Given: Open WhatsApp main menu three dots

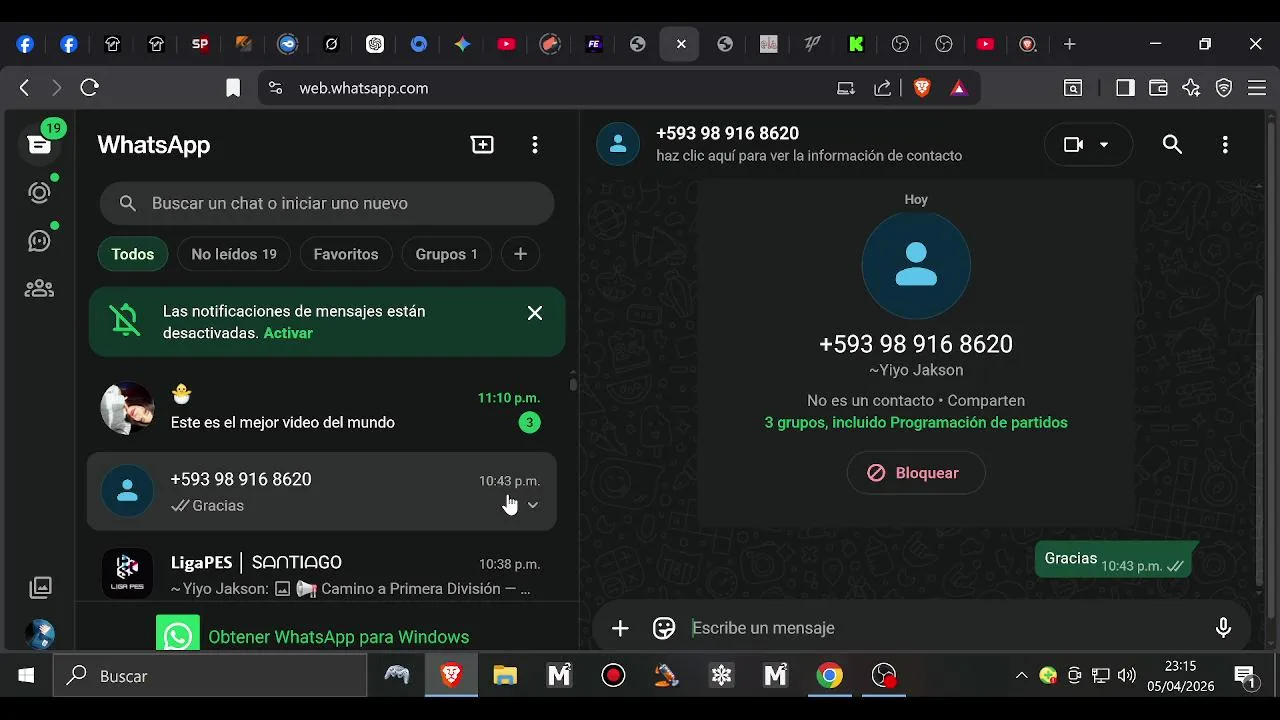Looking at the screenshot, I should pos(535,145).
